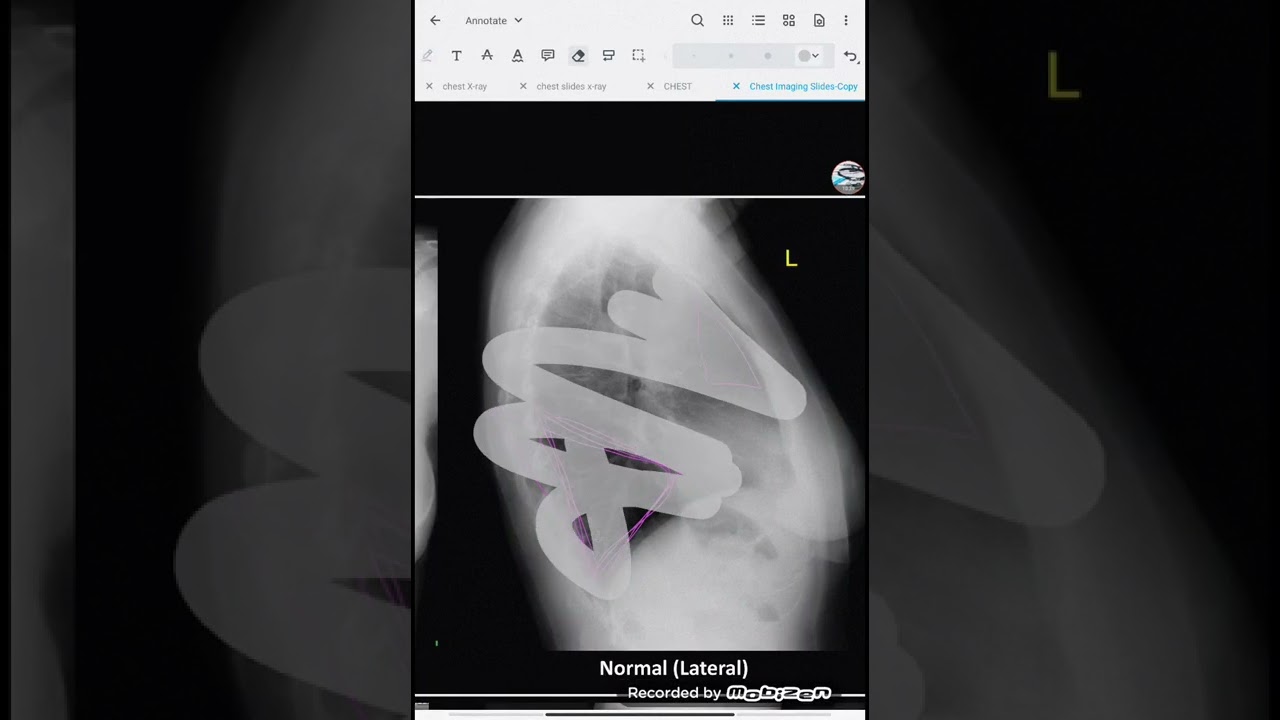Select the comment note tool

pos(548,56)
